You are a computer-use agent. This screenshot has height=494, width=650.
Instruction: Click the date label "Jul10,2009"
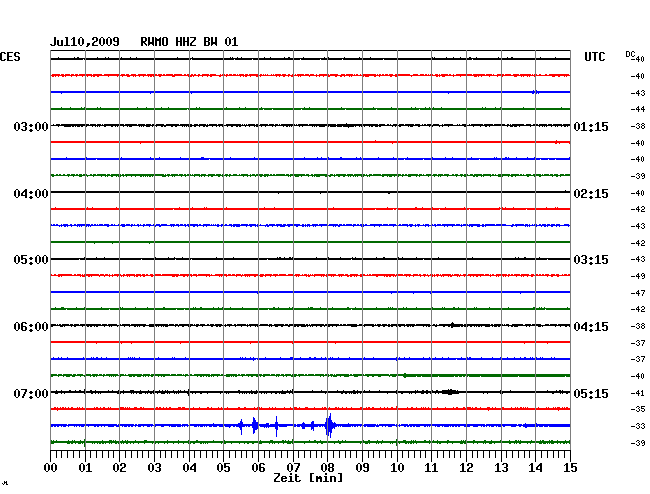pyautogui.click(x=85, y=42)
